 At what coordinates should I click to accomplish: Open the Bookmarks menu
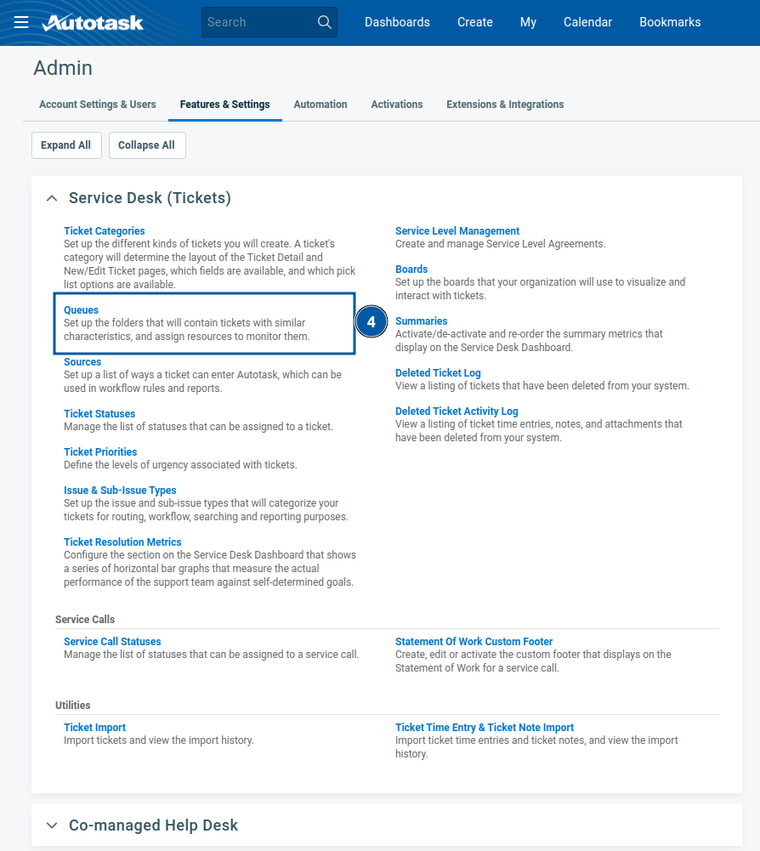[670, 22]
